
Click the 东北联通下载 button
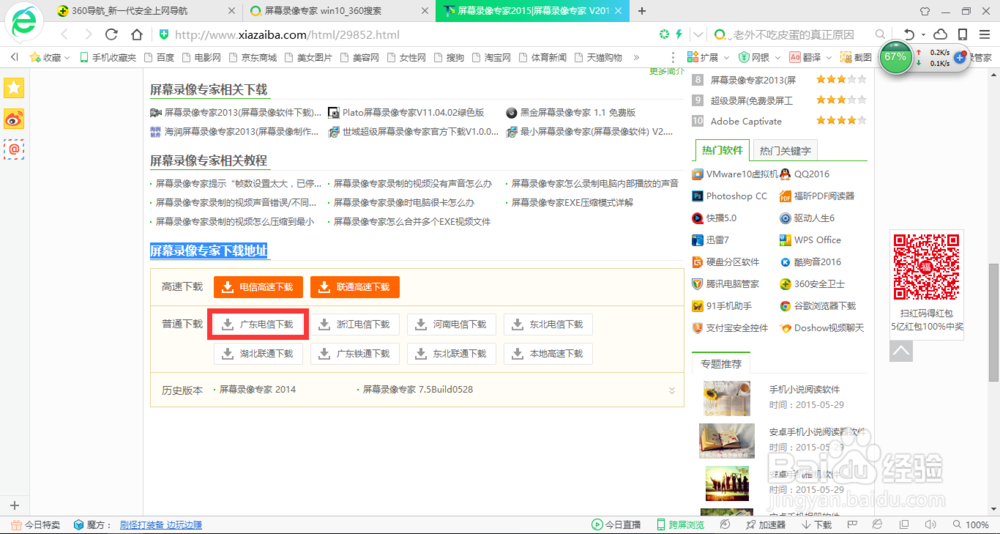(x=451, y=353)
